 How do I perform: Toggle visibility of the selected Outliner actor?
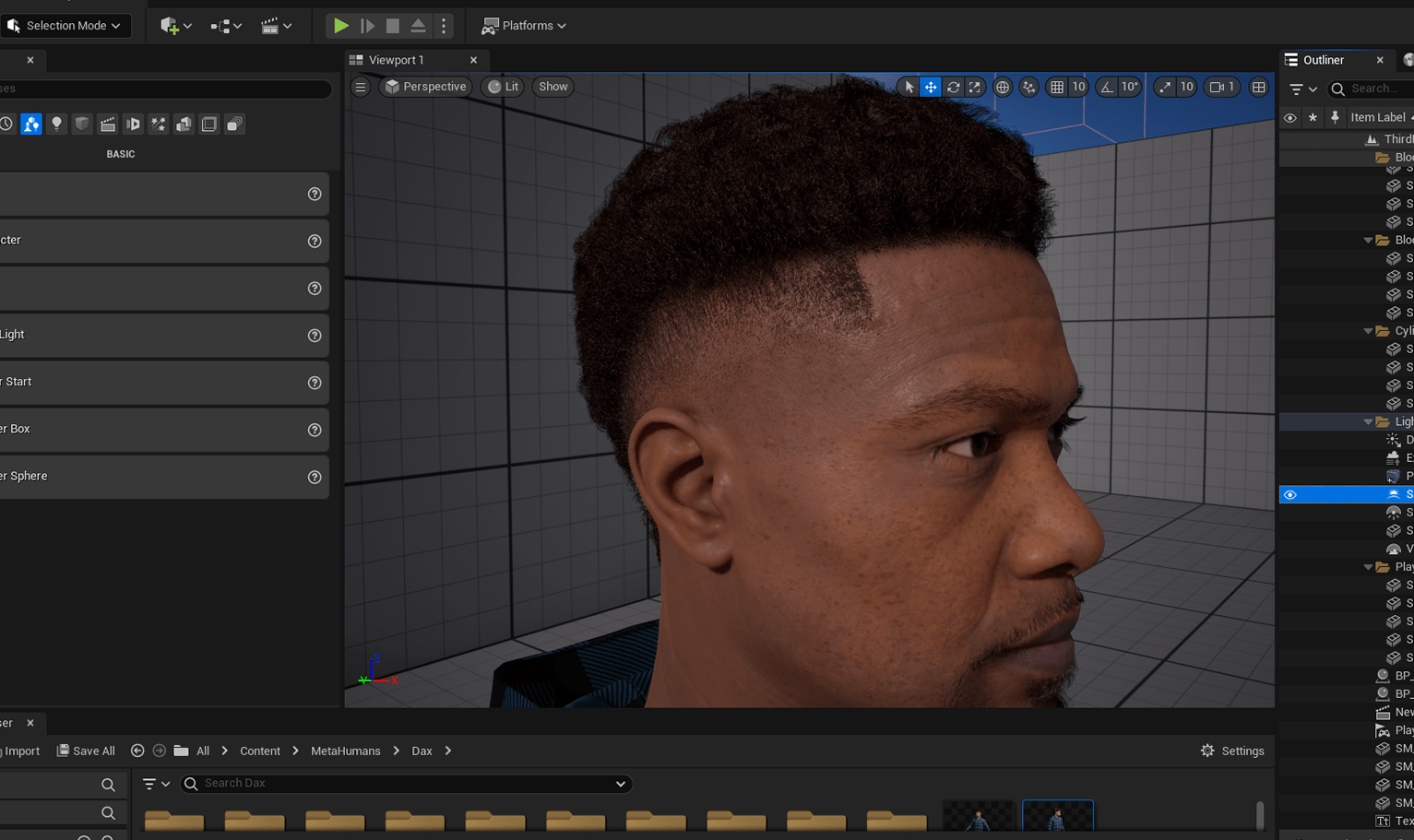(x=1290, y=494)
